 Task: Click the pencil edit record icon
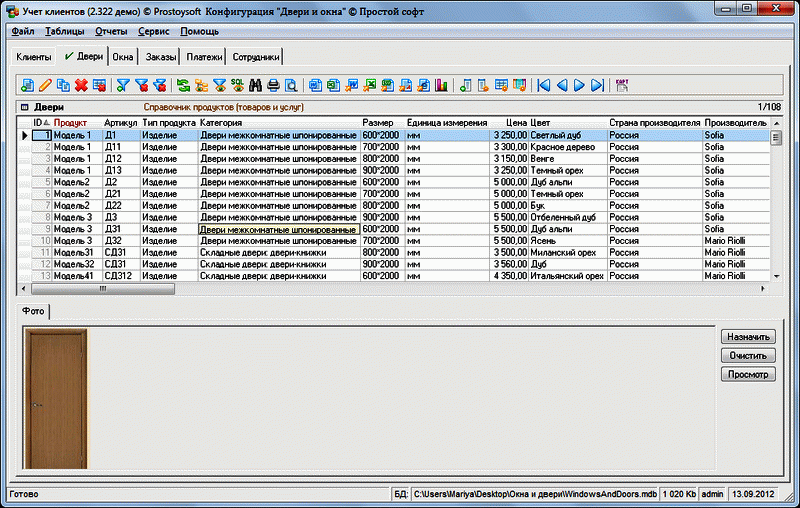44,85
